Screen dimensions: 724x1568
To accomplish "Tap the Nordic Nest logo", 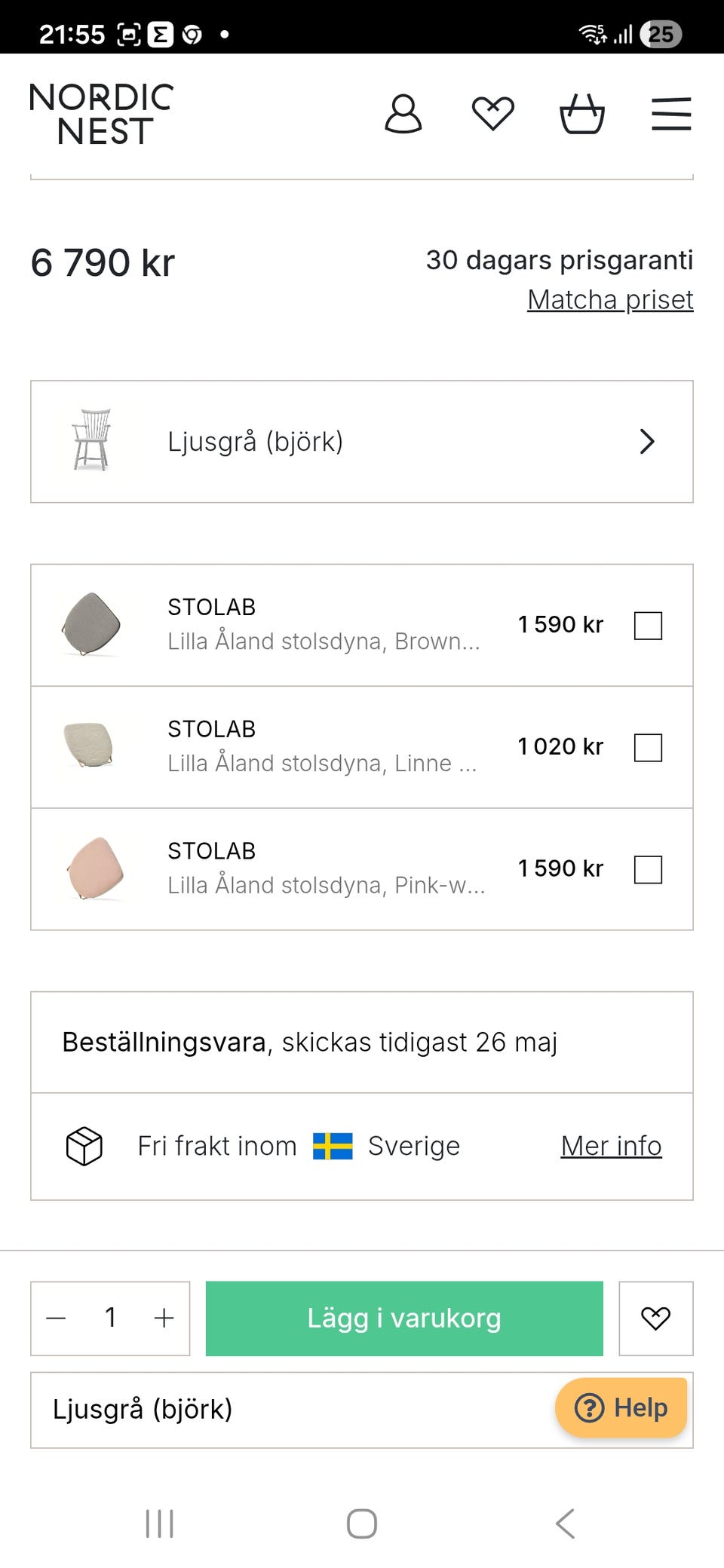I will (x=102, y=115).
